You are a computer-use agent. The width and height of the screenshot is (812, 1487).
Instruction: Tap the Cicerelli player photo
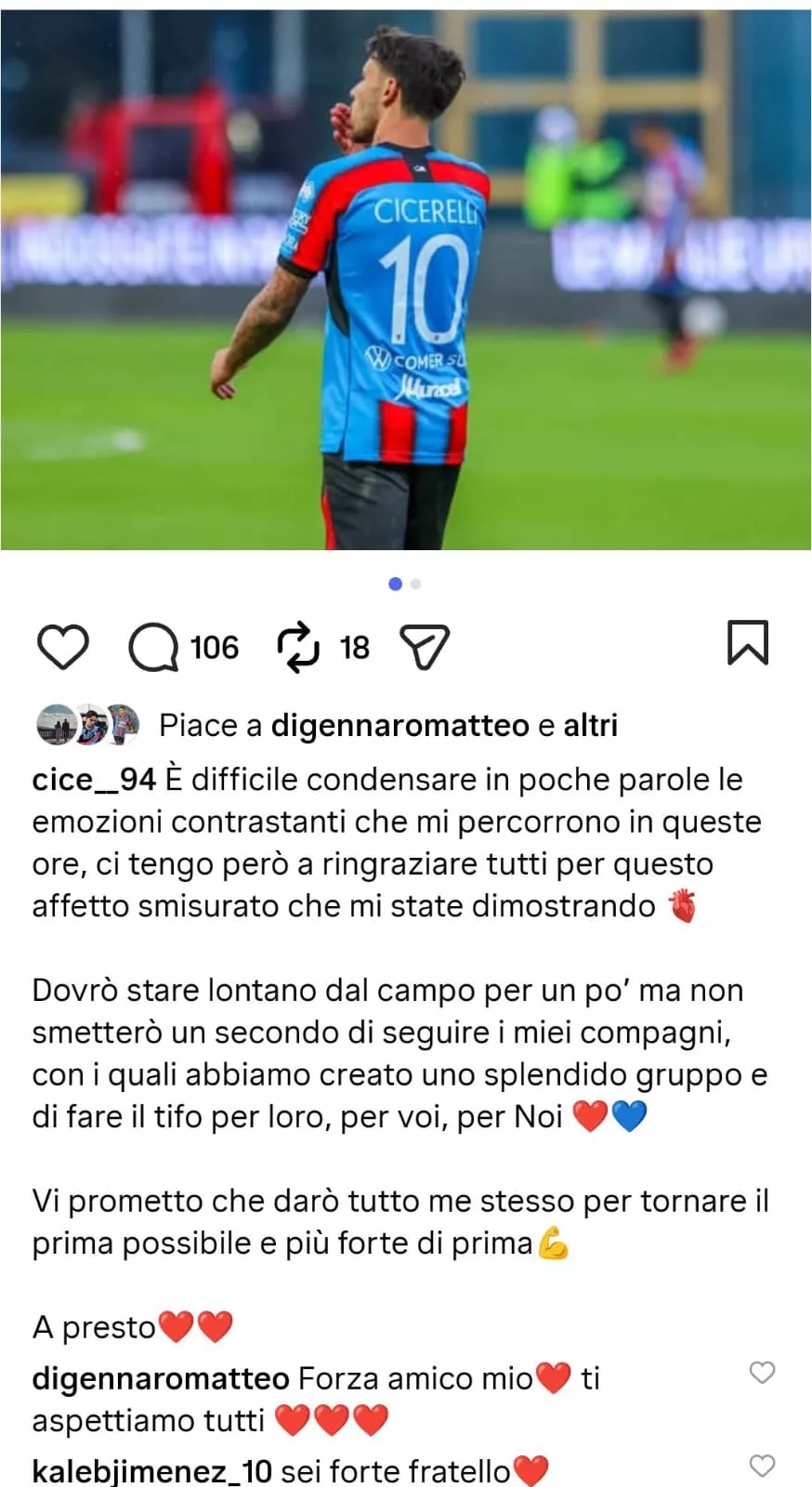click(406, 279)
